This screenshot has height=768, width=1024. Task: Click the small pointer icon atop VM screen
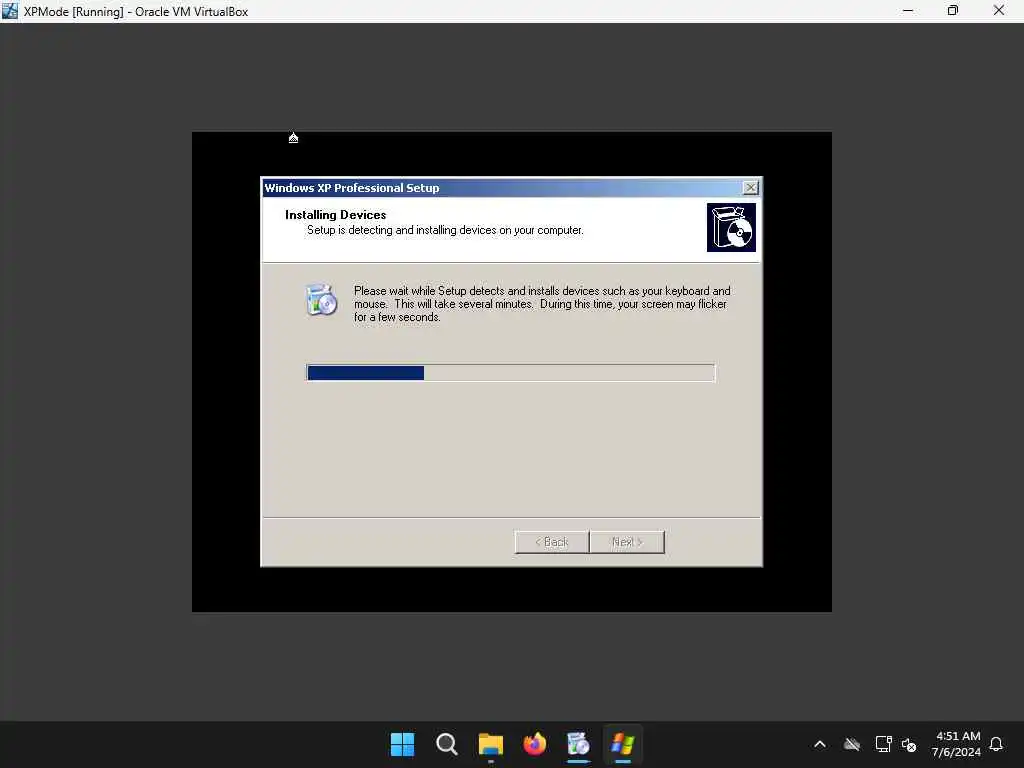pyautogui.click(x=293, y=138)
